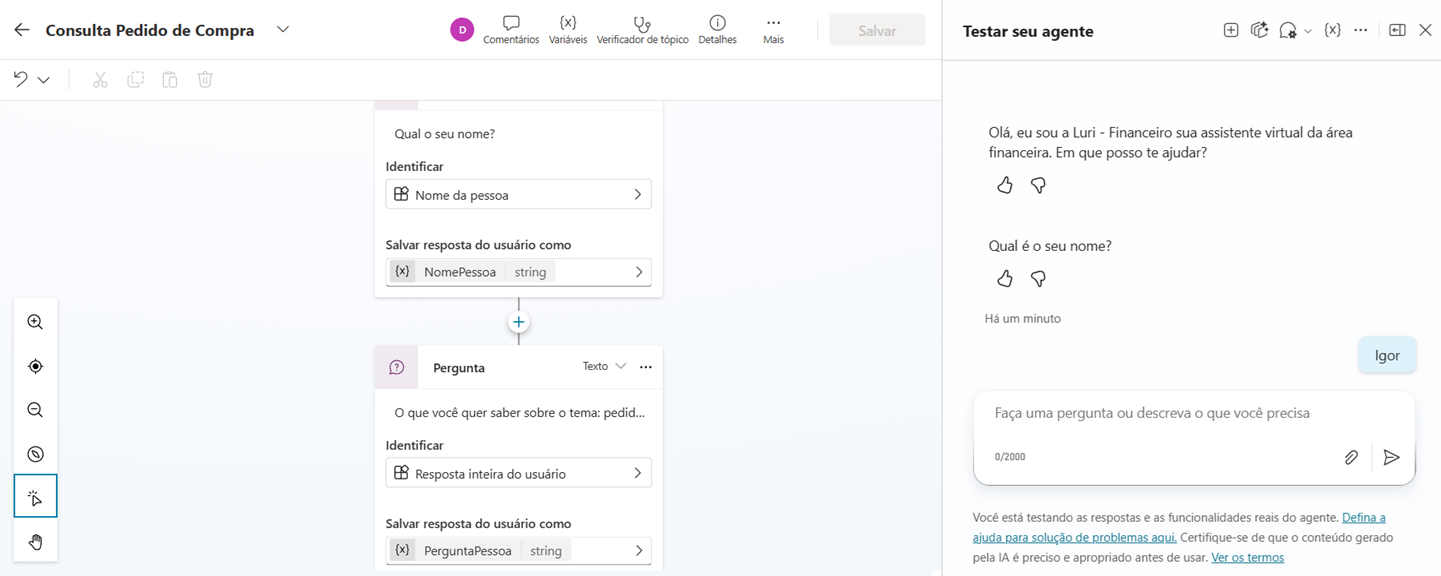
Task: Open the Mais menu
Action: 773,30
